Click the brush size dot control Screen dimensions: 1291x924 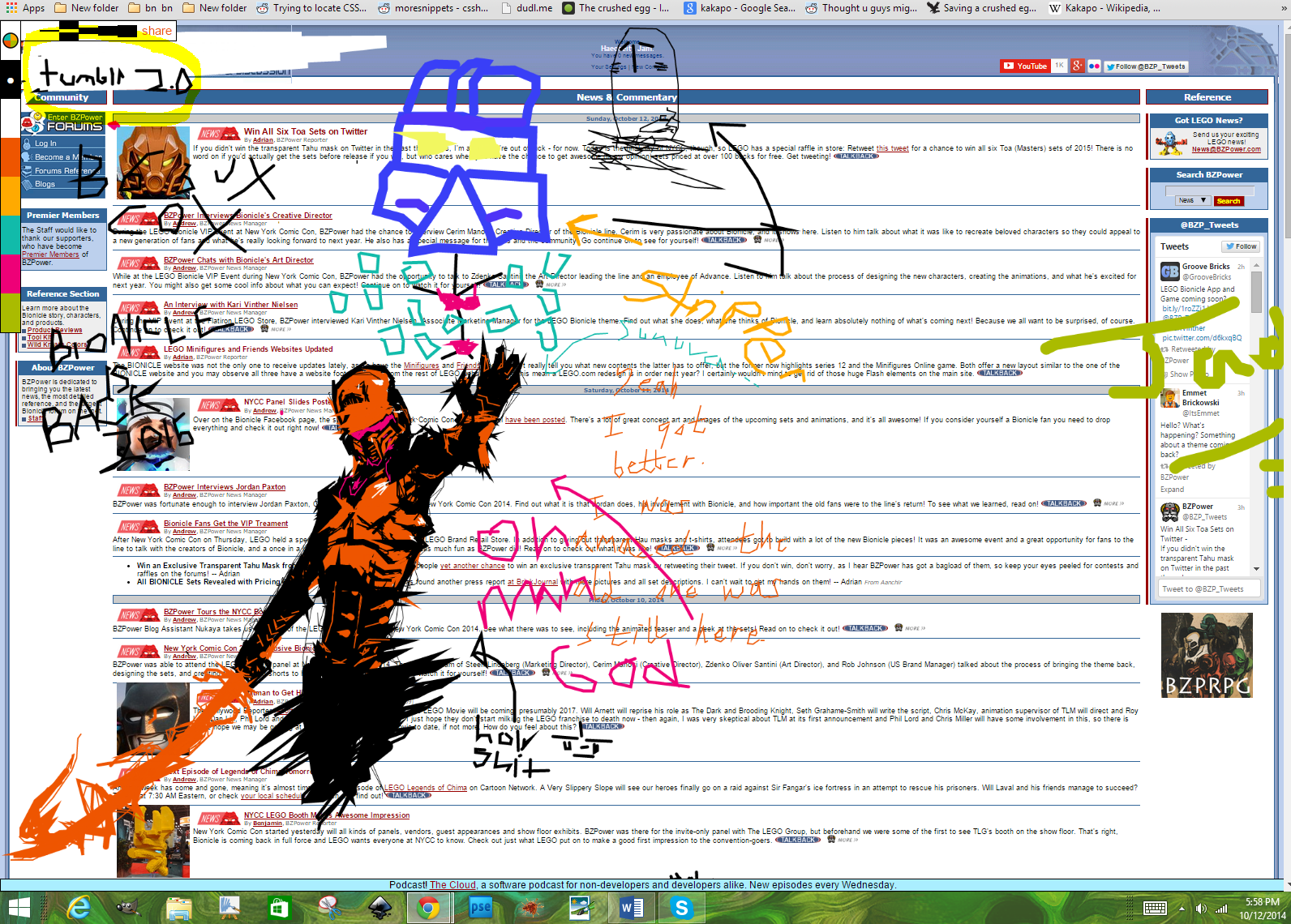[x=10, y=81]
